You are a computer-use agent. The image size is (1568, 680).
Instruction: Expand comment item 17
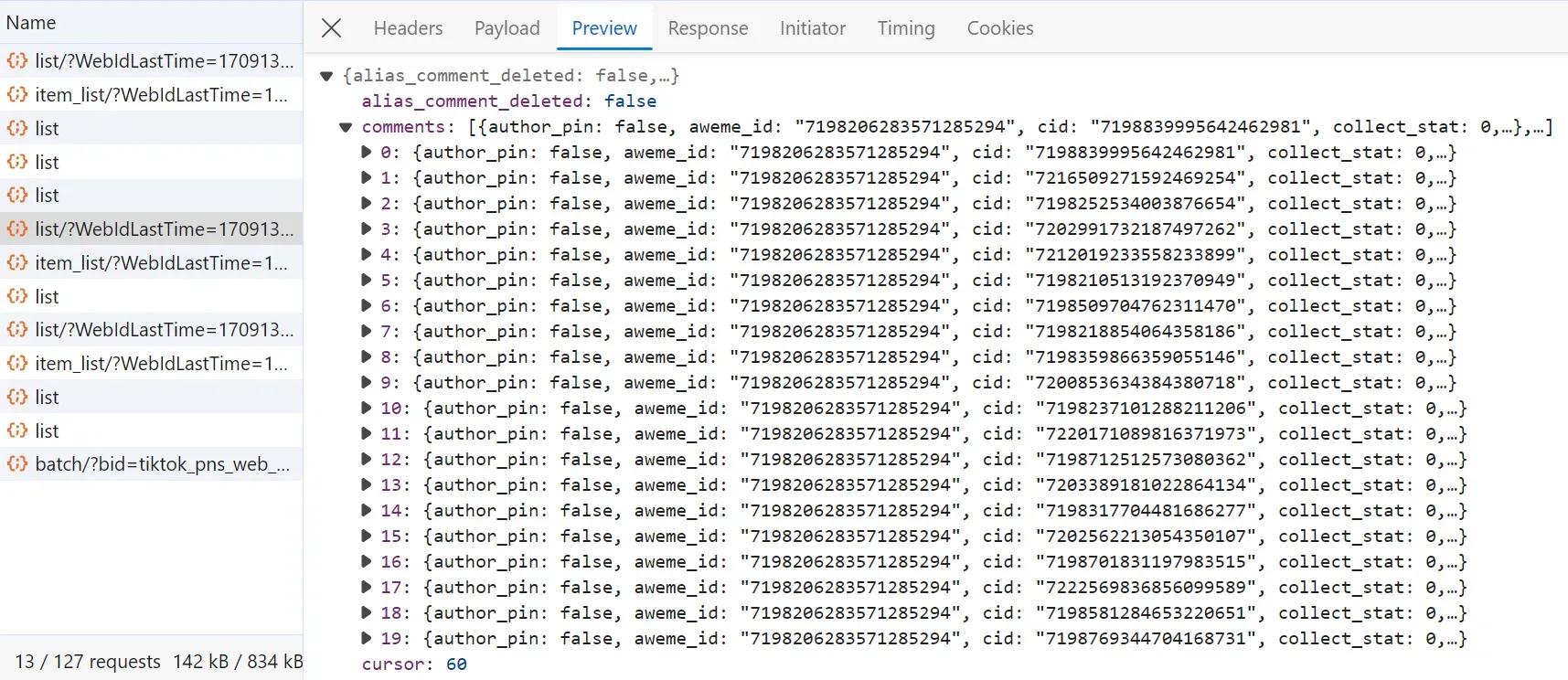367,587
